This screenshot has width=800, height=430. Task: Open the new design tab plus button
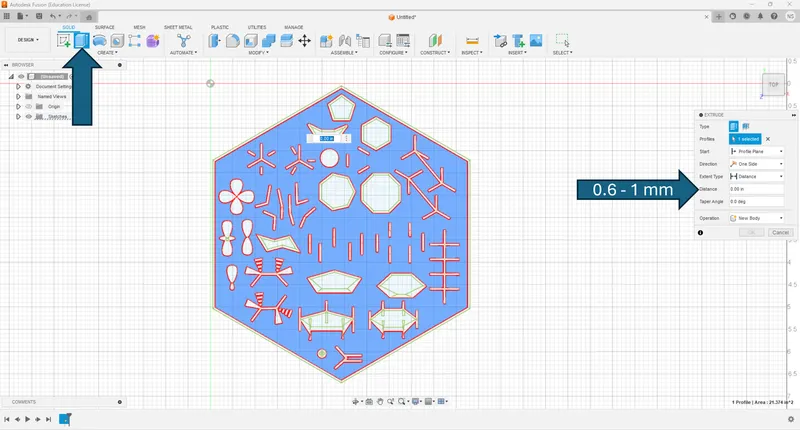pyautogui.click(x=718, y=17)
